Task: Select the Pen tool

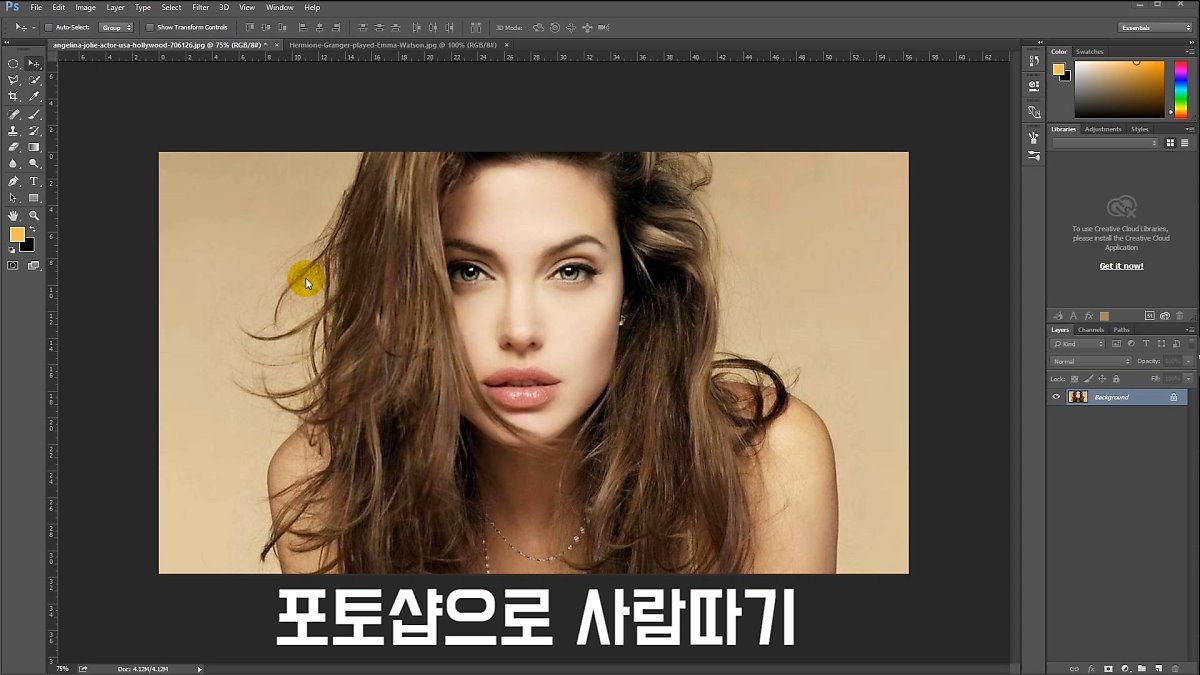Action: [13, 181]
